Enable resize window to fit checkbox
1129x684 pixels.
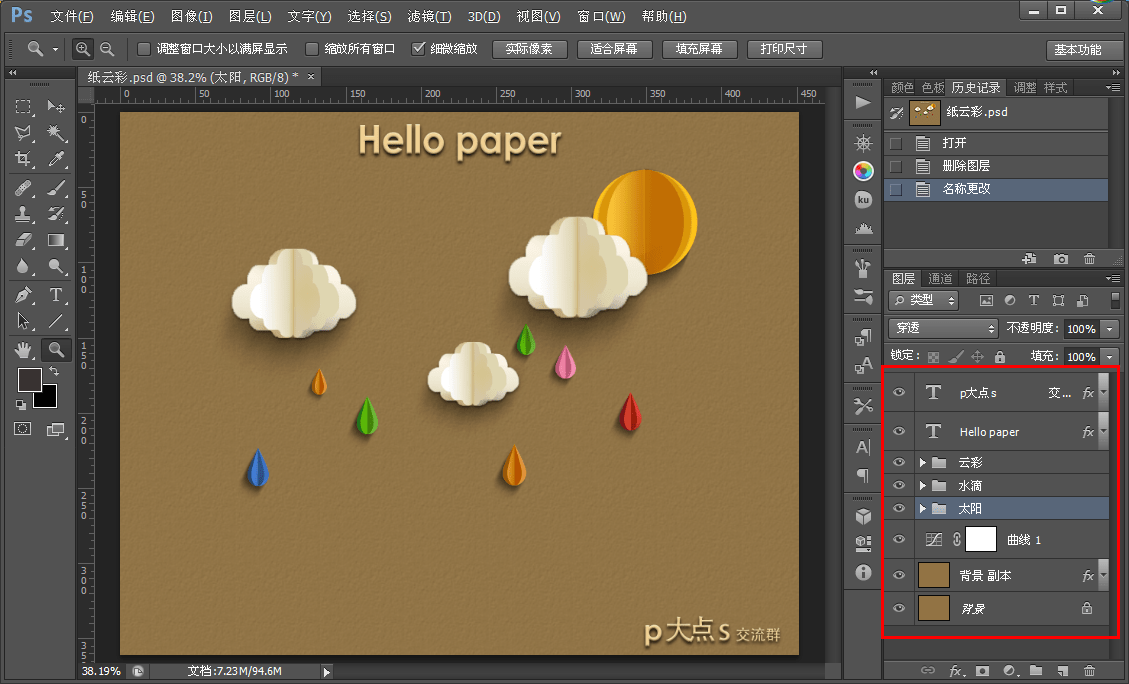point(144,49)
